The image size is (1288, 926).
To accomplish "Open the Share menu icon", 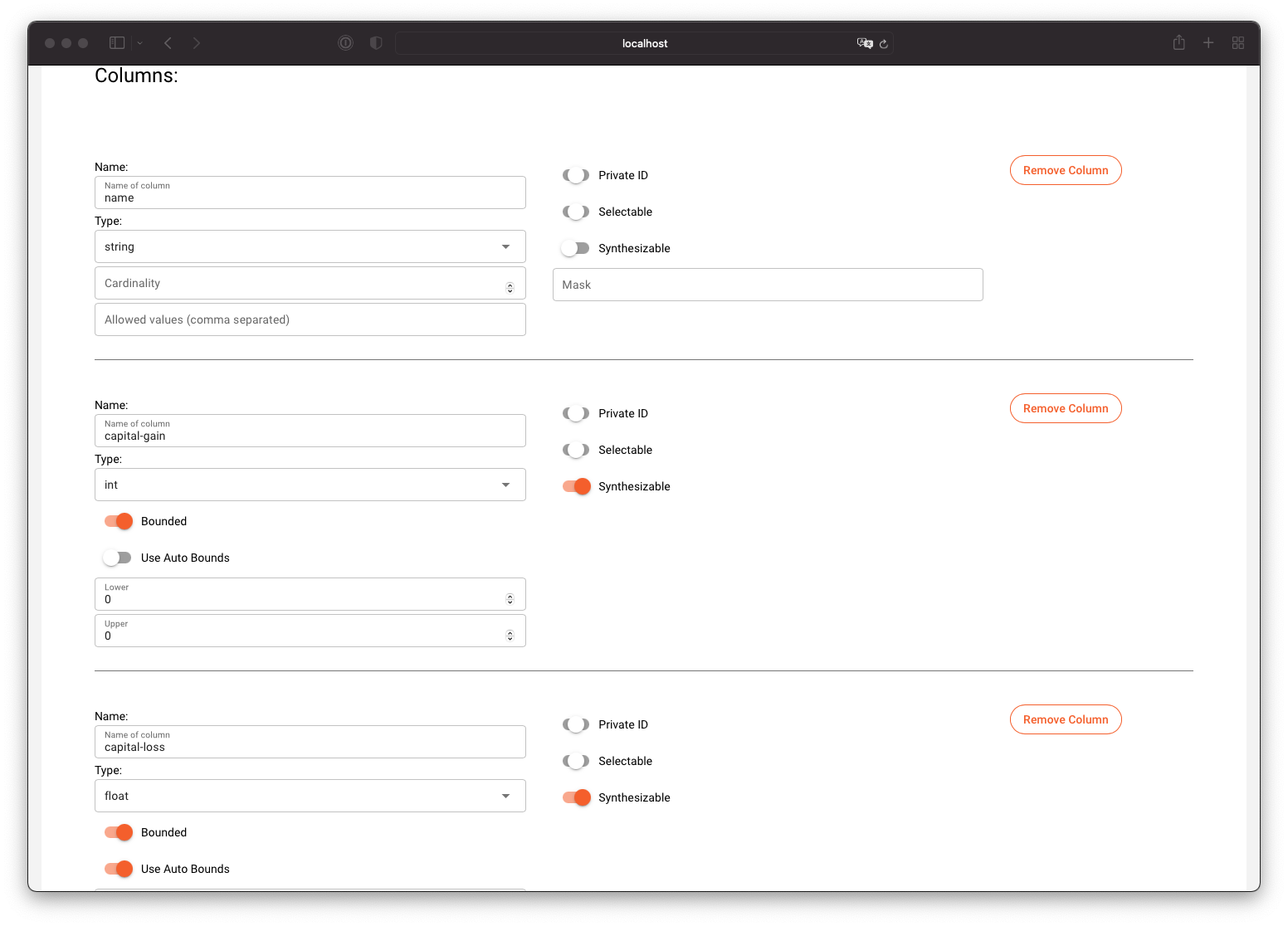I will click(1178, 43).
